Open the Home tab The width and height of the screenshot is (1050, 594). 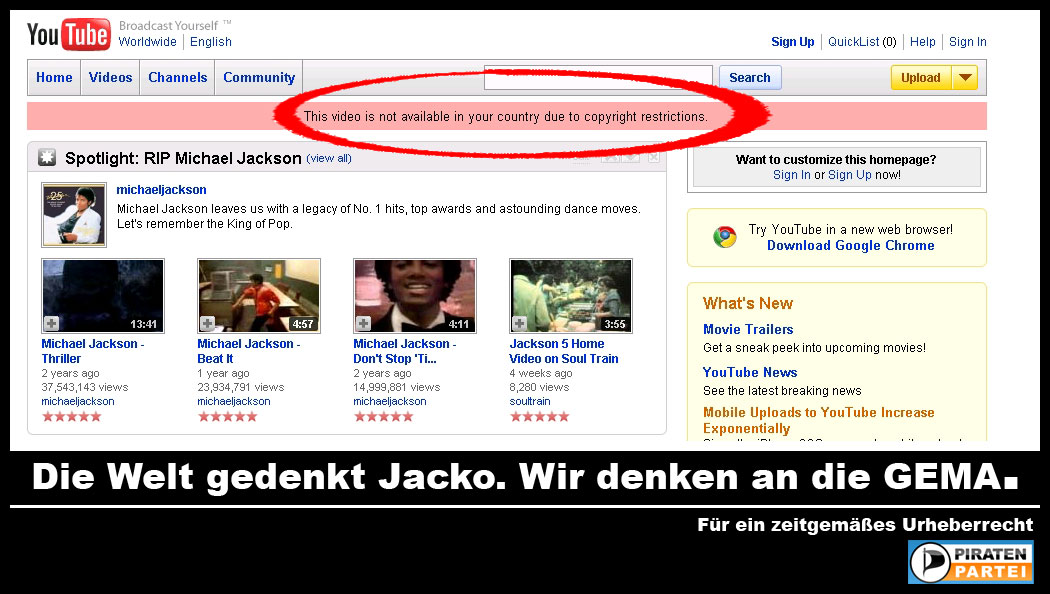(54, 78)
